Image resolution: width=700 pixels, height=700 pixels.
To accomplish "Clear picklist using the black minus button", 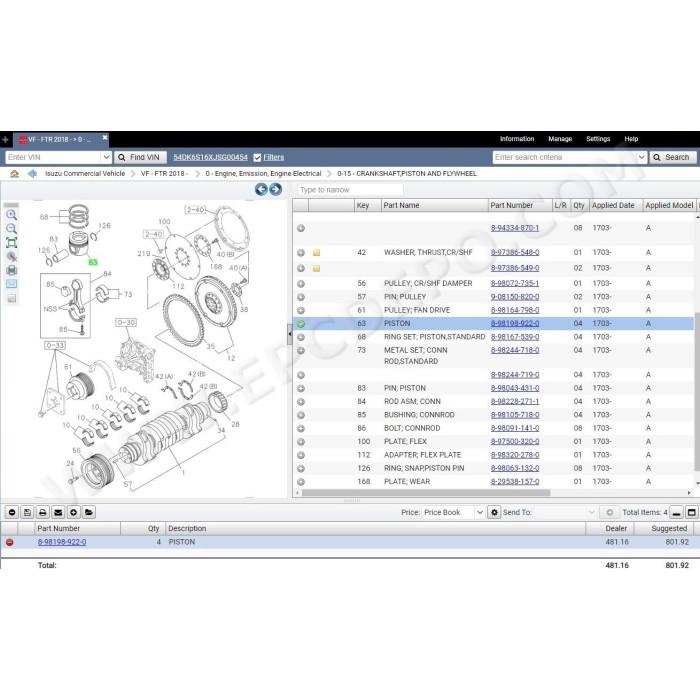I will coord(12,512).
